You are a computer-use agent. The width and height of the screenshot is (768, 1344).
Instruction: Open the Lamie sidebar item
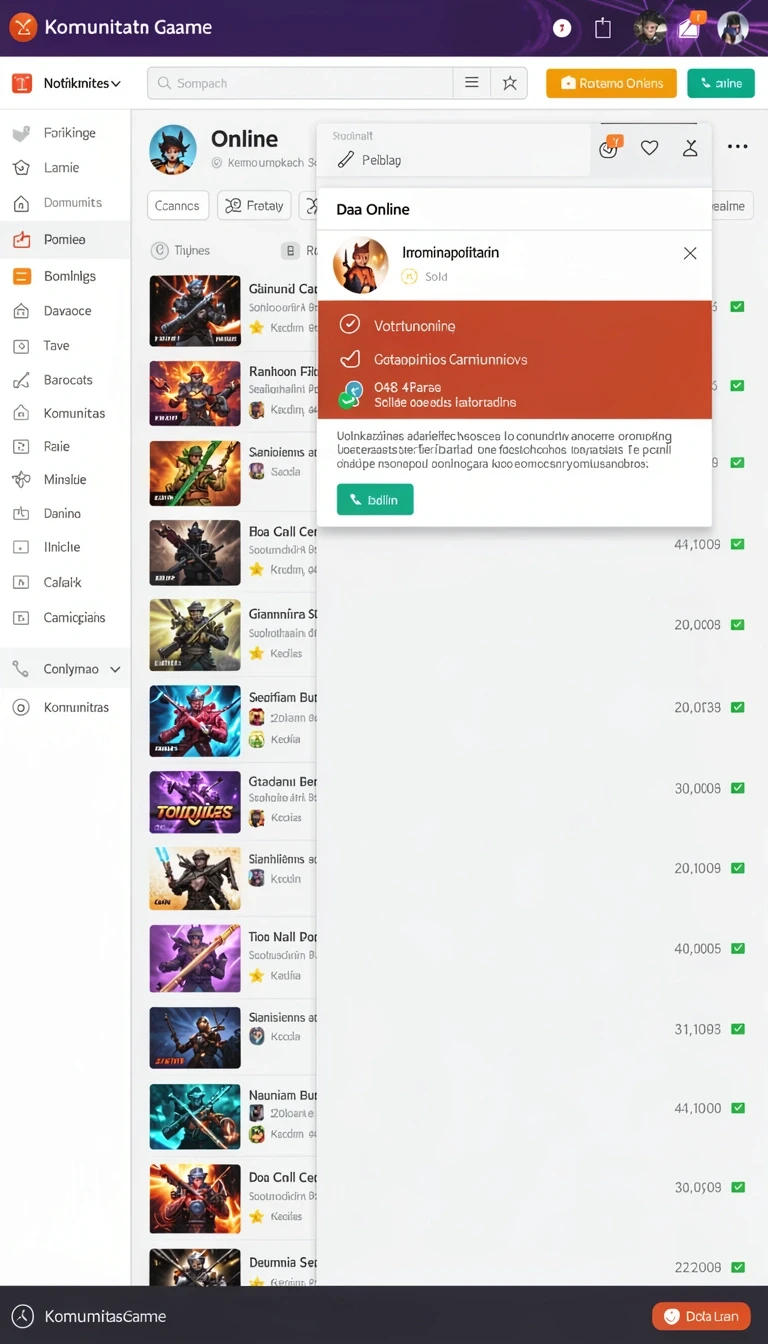click(x=65, y=168)
